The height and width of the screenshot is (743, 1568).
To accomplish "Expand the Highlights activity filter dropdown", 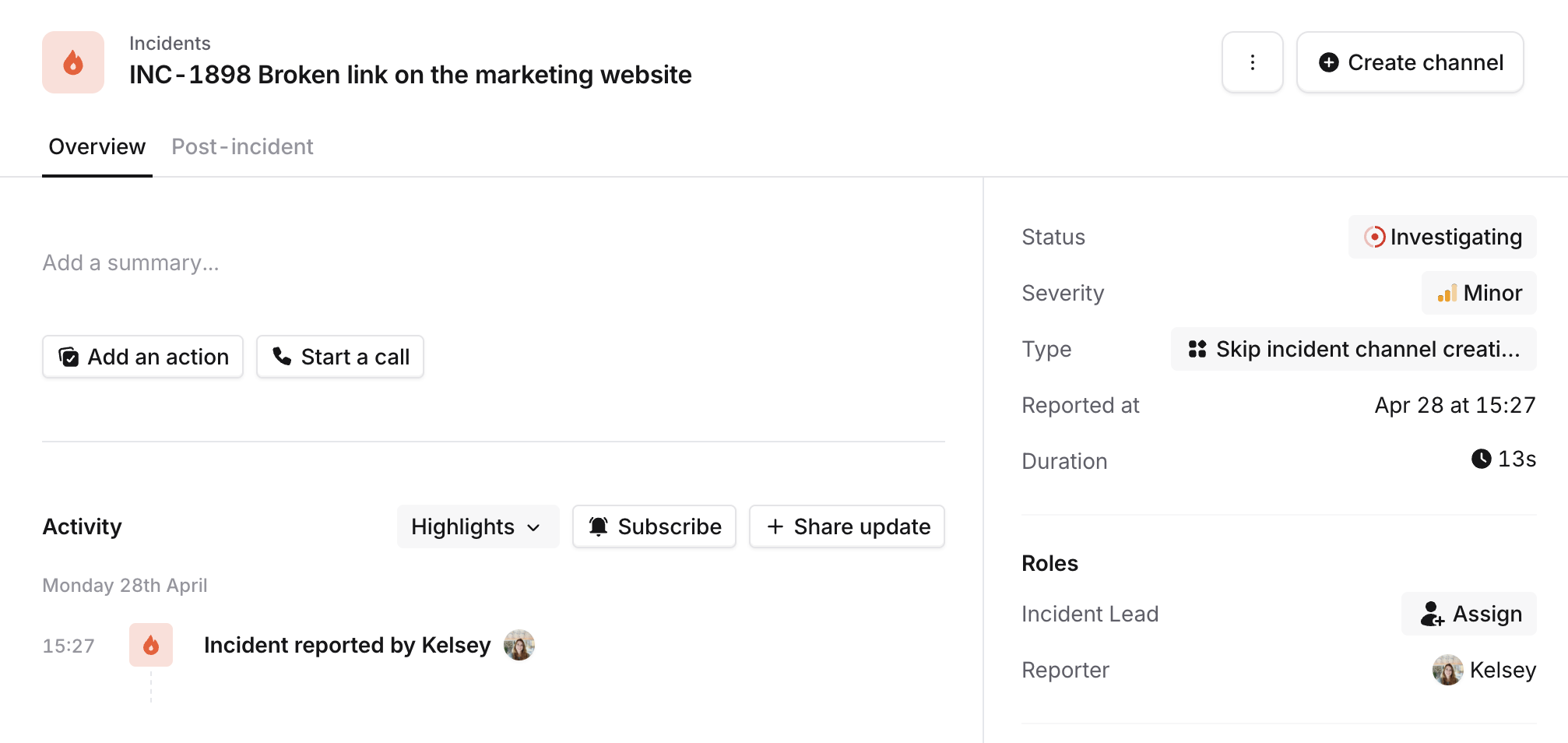I will point(477,526).
